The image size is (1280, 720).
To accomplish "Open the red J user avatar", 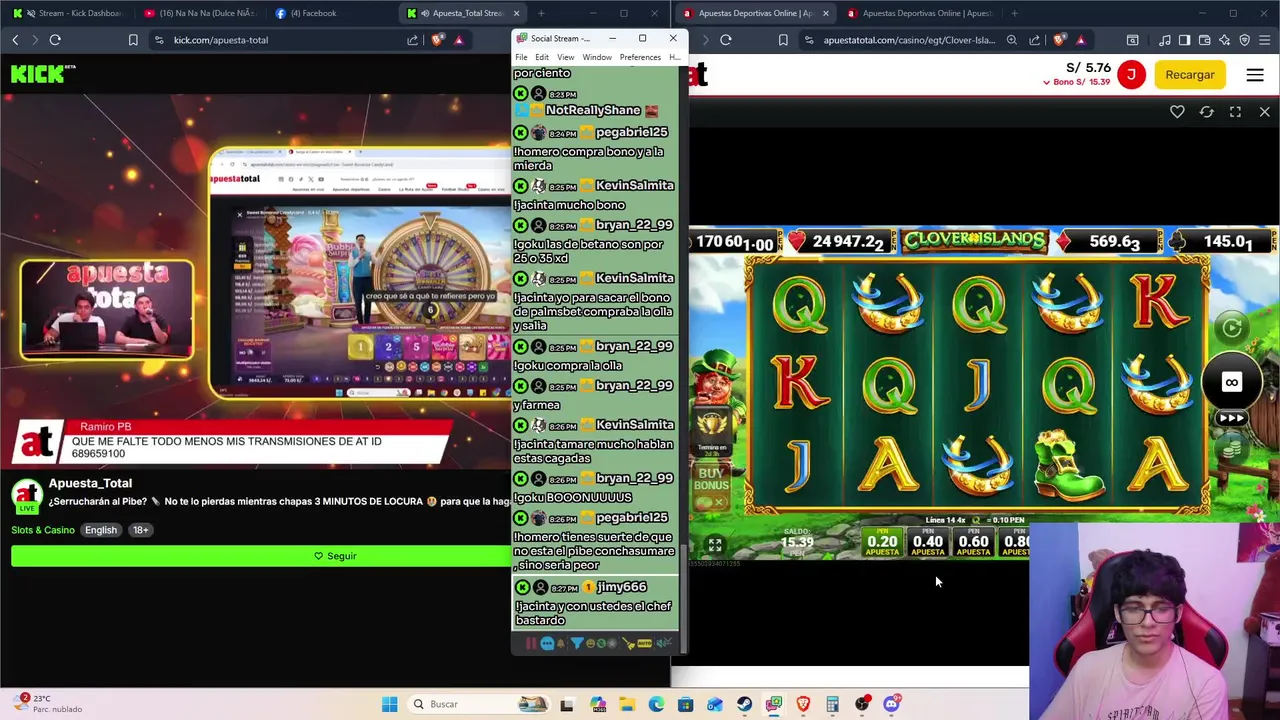I will click(1131, 75).
